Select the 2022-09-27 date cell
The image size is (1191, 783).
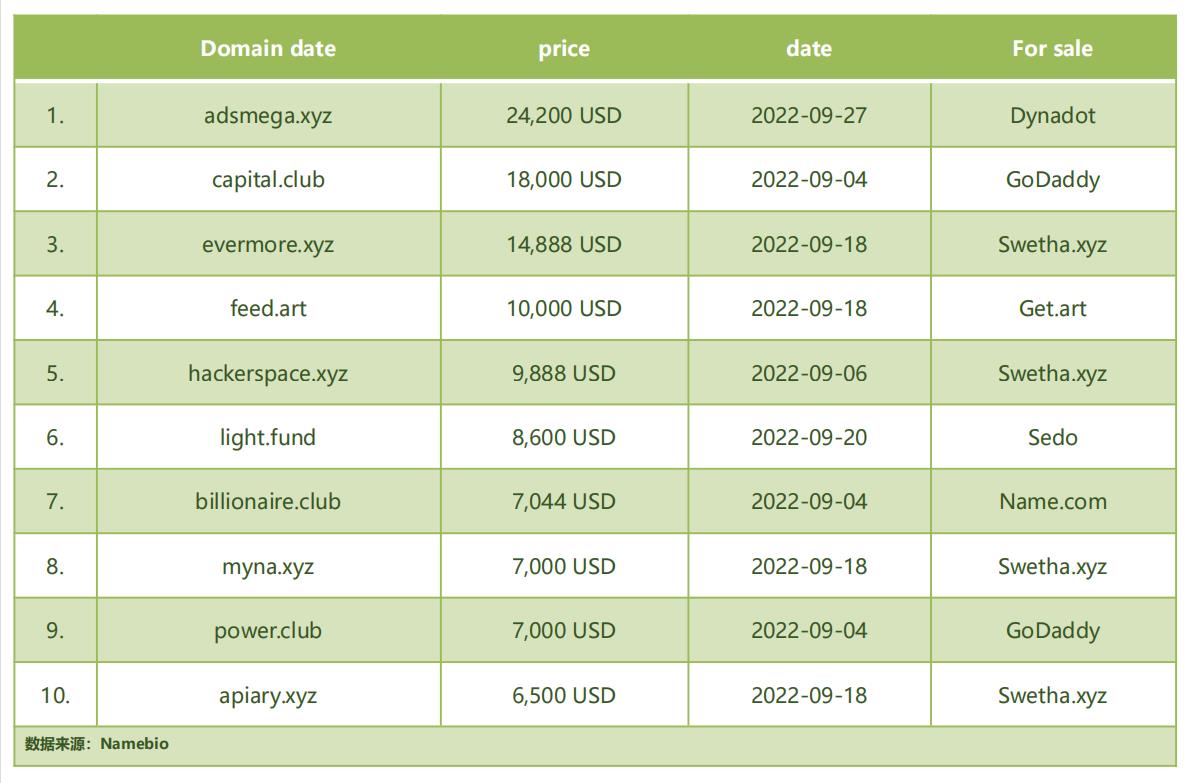809,115
